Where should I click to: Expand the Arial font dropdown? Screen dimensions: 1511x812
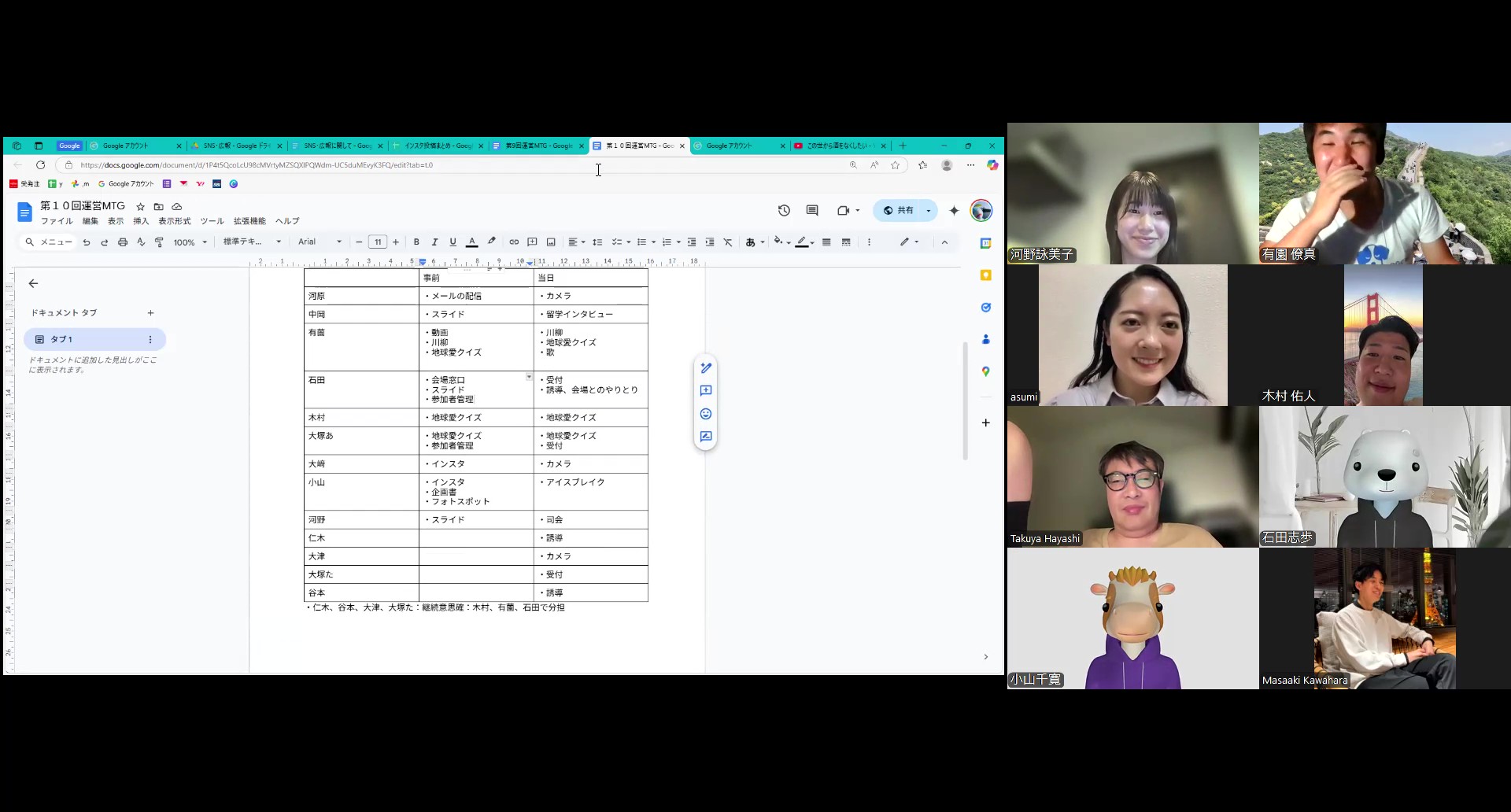(x=320, y=242)
